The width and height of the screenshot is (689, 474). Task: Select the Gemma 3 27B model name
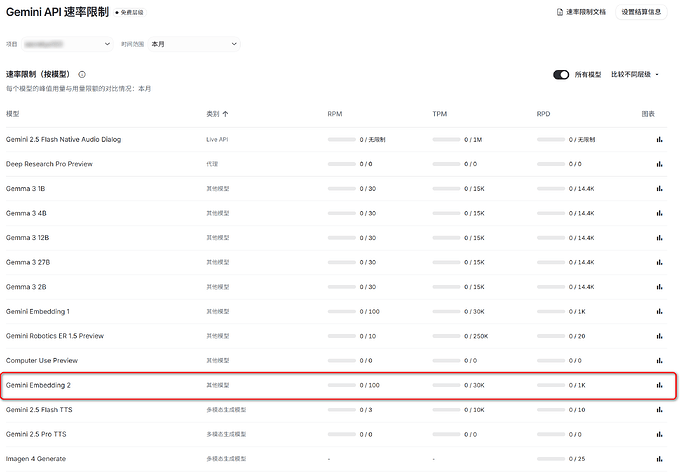click(28, 263)
